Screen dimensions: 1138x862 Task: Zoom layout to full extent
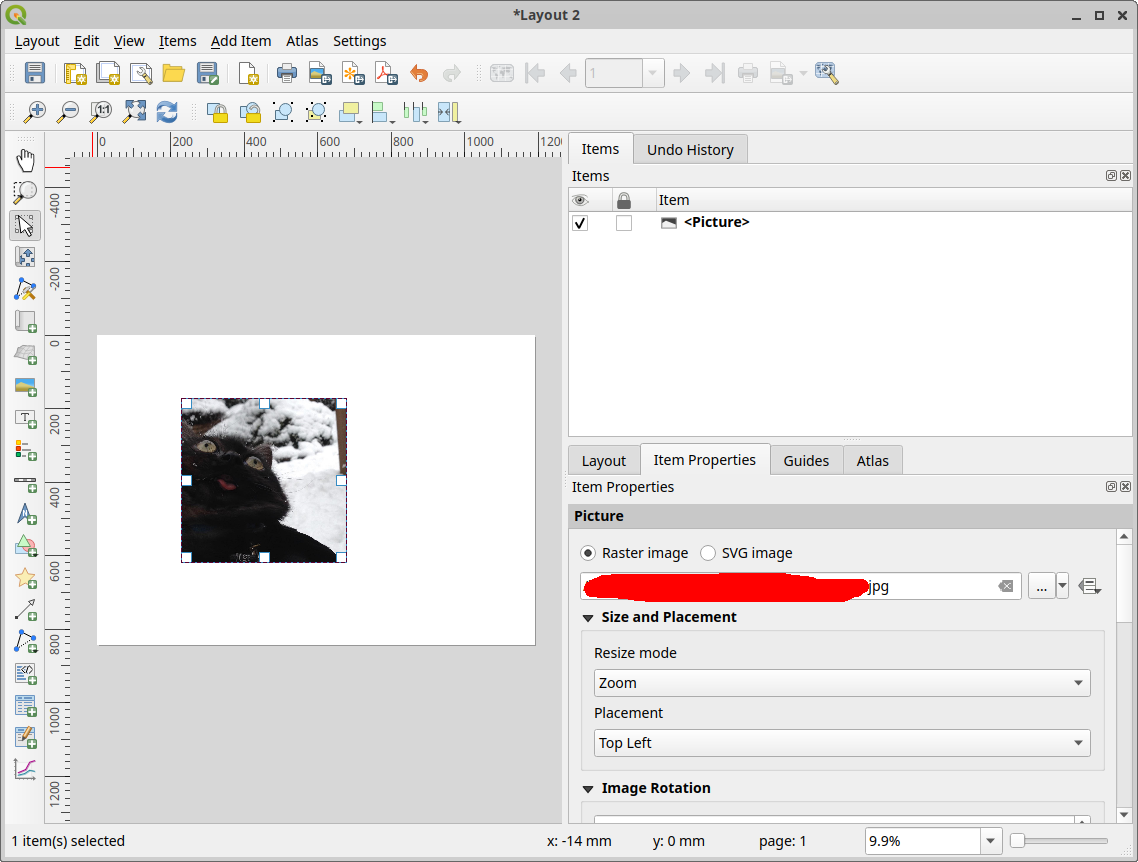[134, 112]
